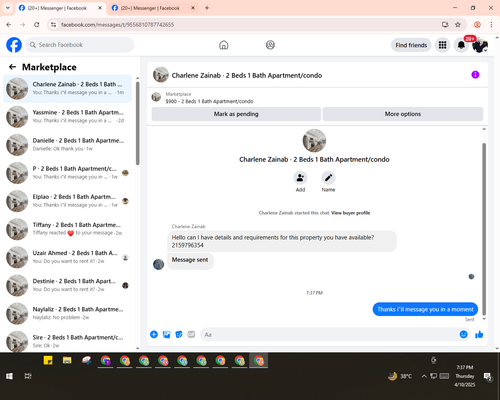Viewport: 500px width, 400px height.
Task: Open the Friends/groups icon in the top navigation
Action: point(270,45)
